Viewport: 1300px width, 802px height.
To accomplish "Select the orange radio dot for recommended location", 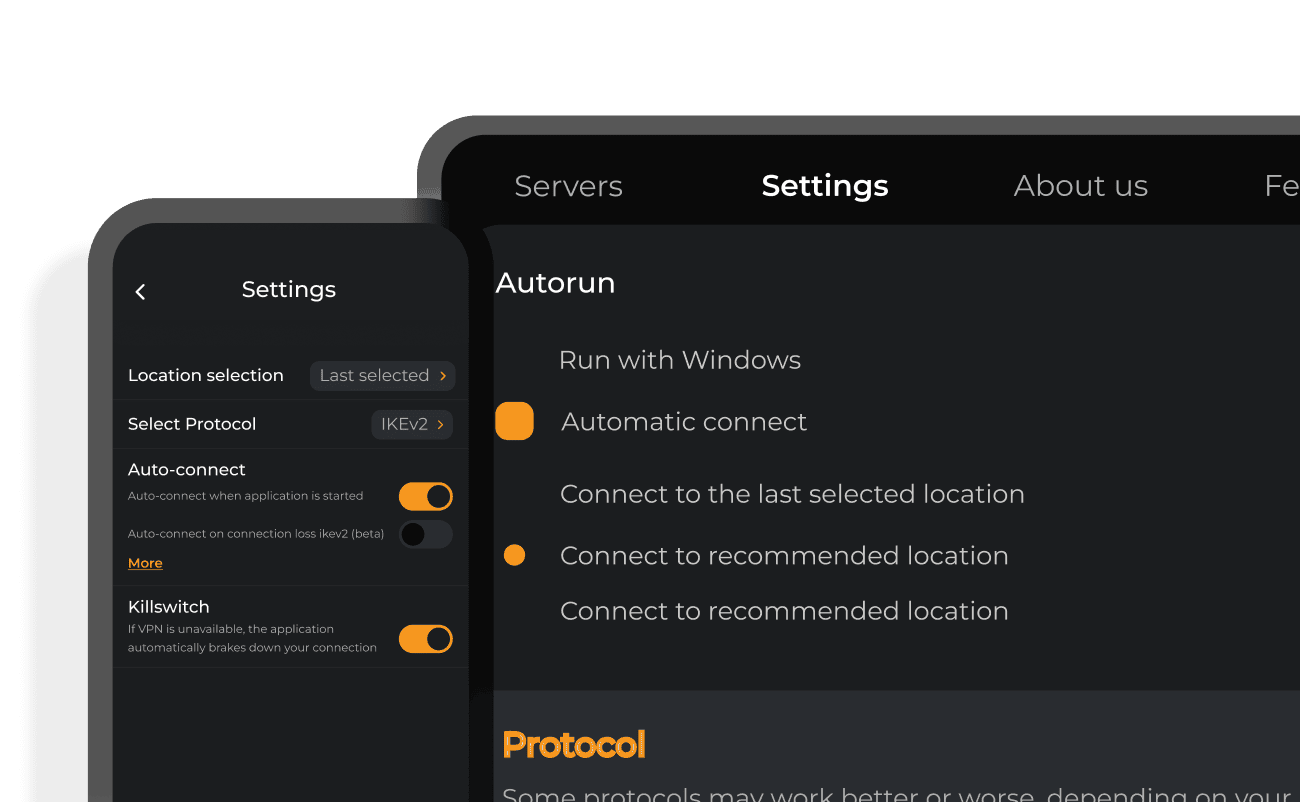I will [x=514, y=555].
